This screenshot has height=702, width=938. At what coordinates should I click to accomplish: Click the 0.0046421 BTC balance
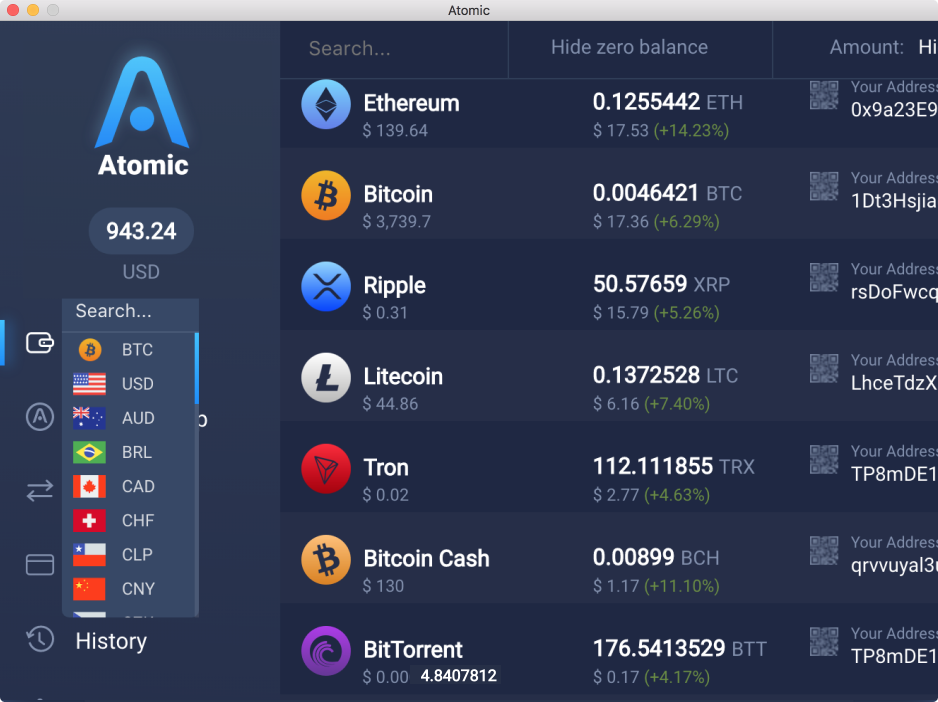(667, 193)
